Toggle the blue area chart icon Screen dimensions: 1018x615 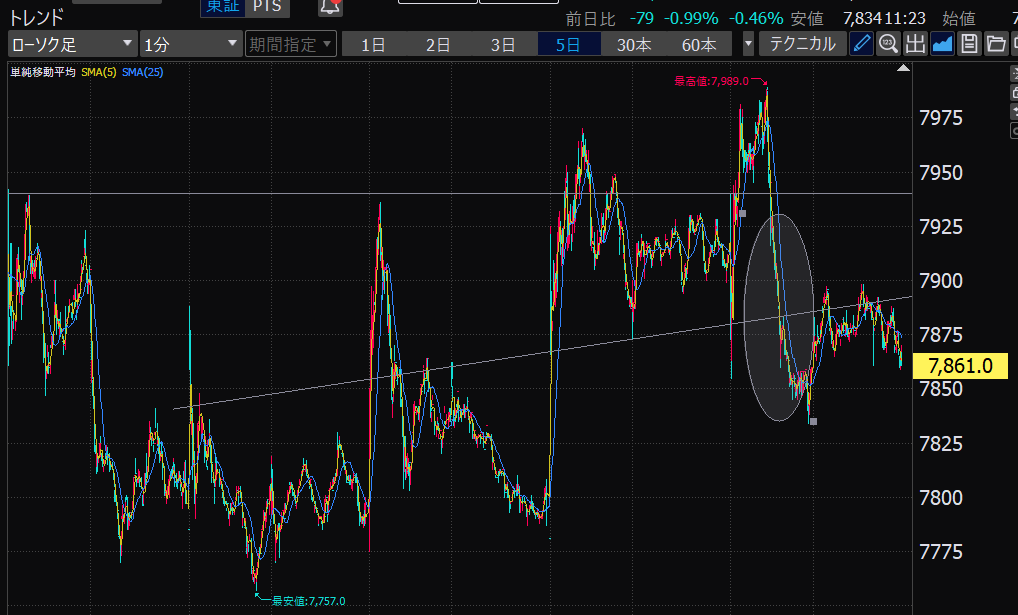point(942,43)
